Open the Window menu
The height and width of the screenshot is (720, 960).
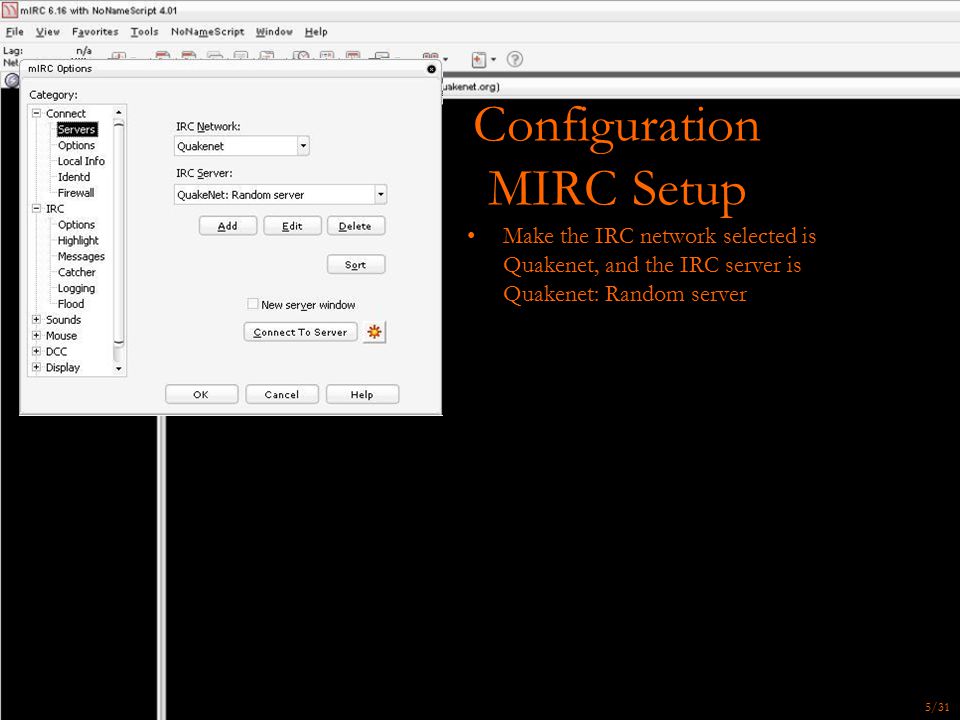(x=274, y=32)
